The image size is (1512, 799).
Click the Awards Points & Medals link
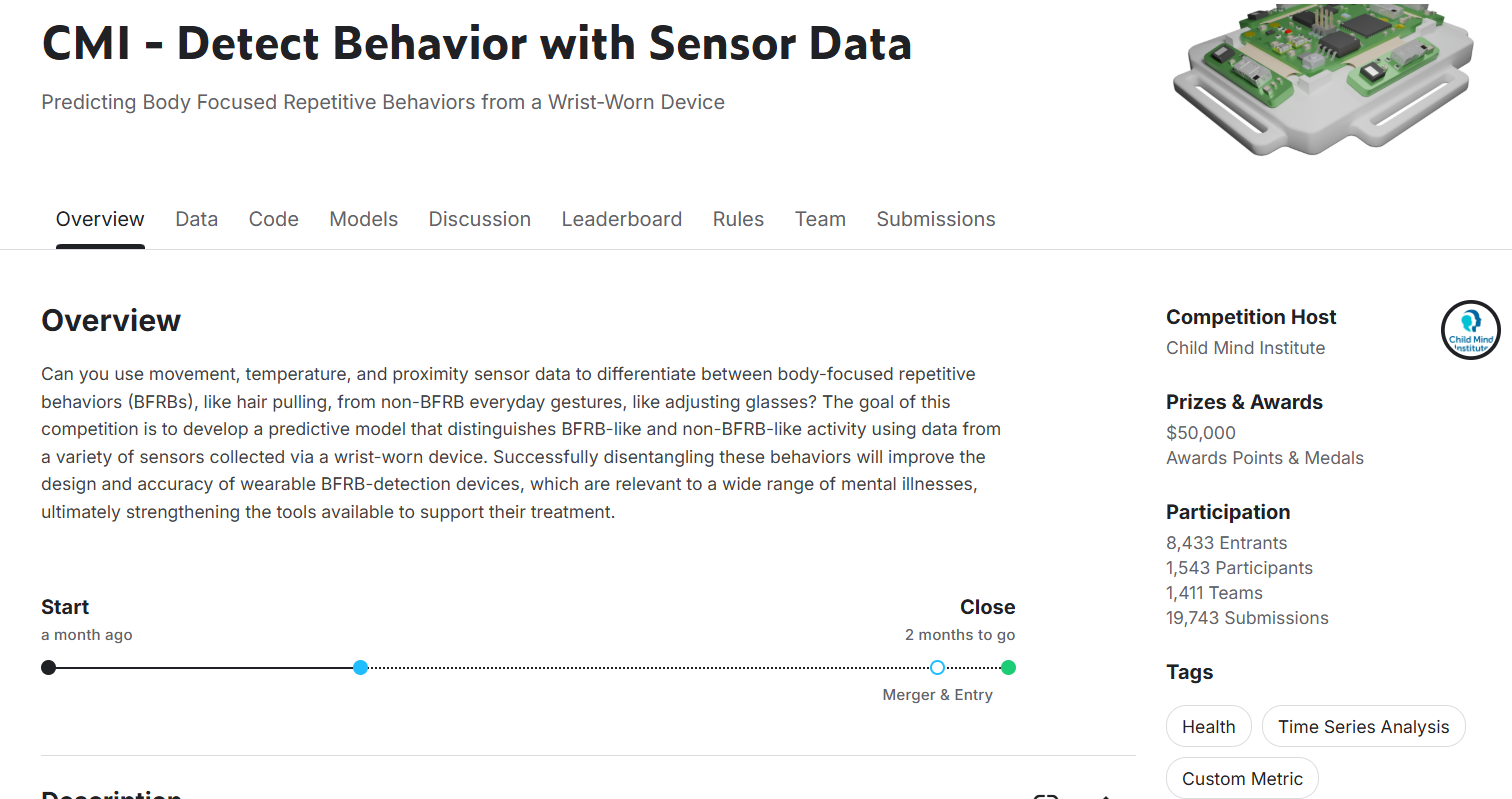click(x=1264, y=457)
